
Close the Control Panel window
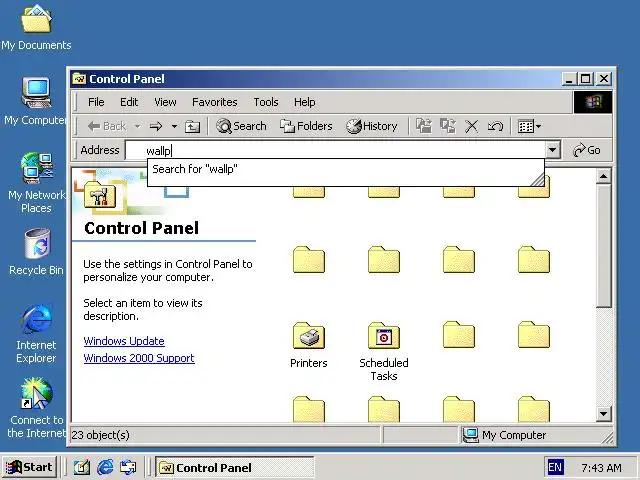(x=604, y=78)
